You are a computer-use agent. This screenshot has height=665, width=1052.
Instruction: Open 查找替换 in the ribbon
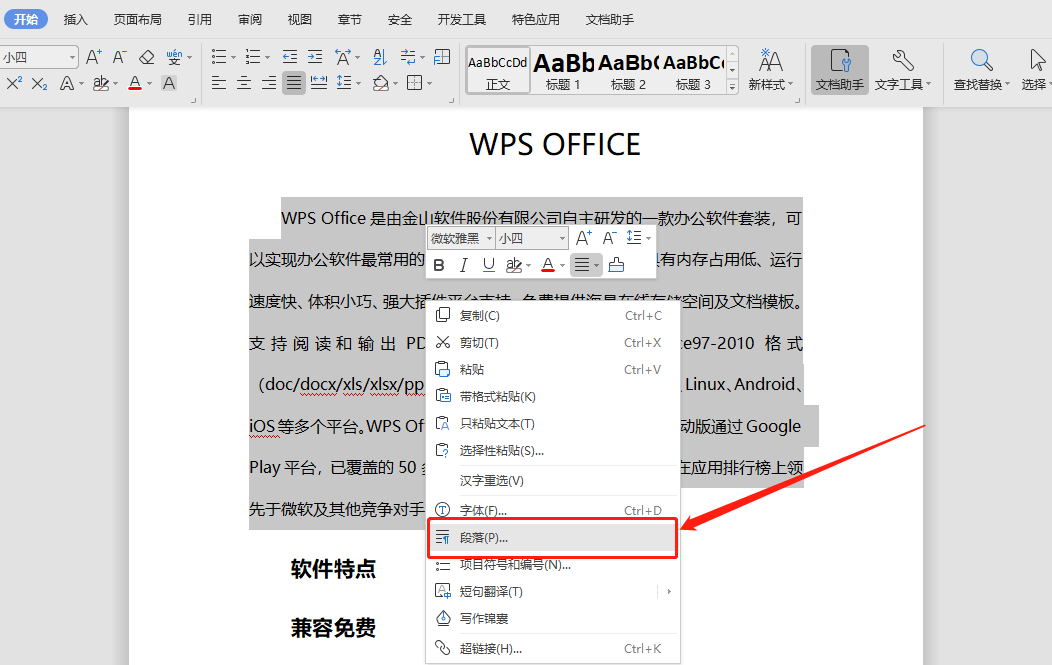pos(982,70)
